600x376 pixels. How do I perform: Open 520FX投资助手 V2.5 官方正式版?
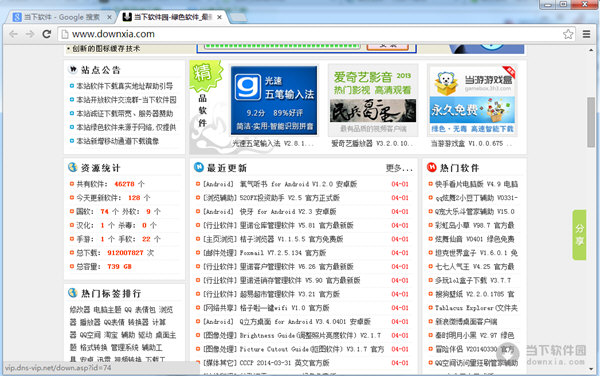[x=290, y=198]
